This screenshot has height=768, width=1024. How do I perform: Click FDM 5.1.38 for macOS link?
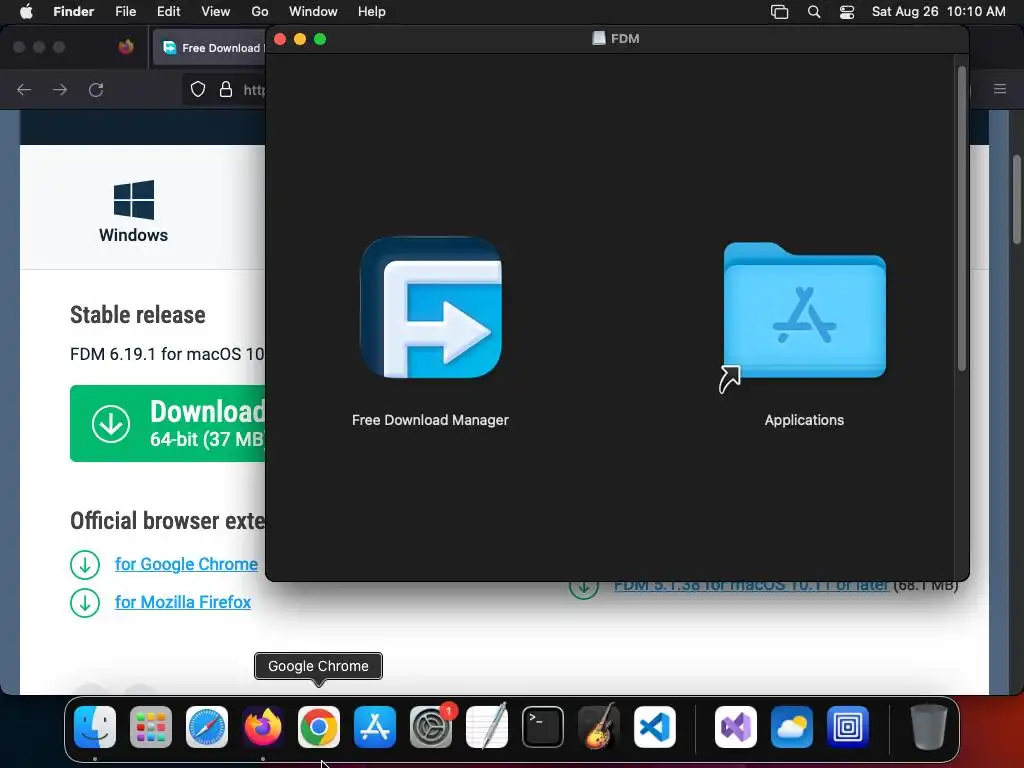751,586
